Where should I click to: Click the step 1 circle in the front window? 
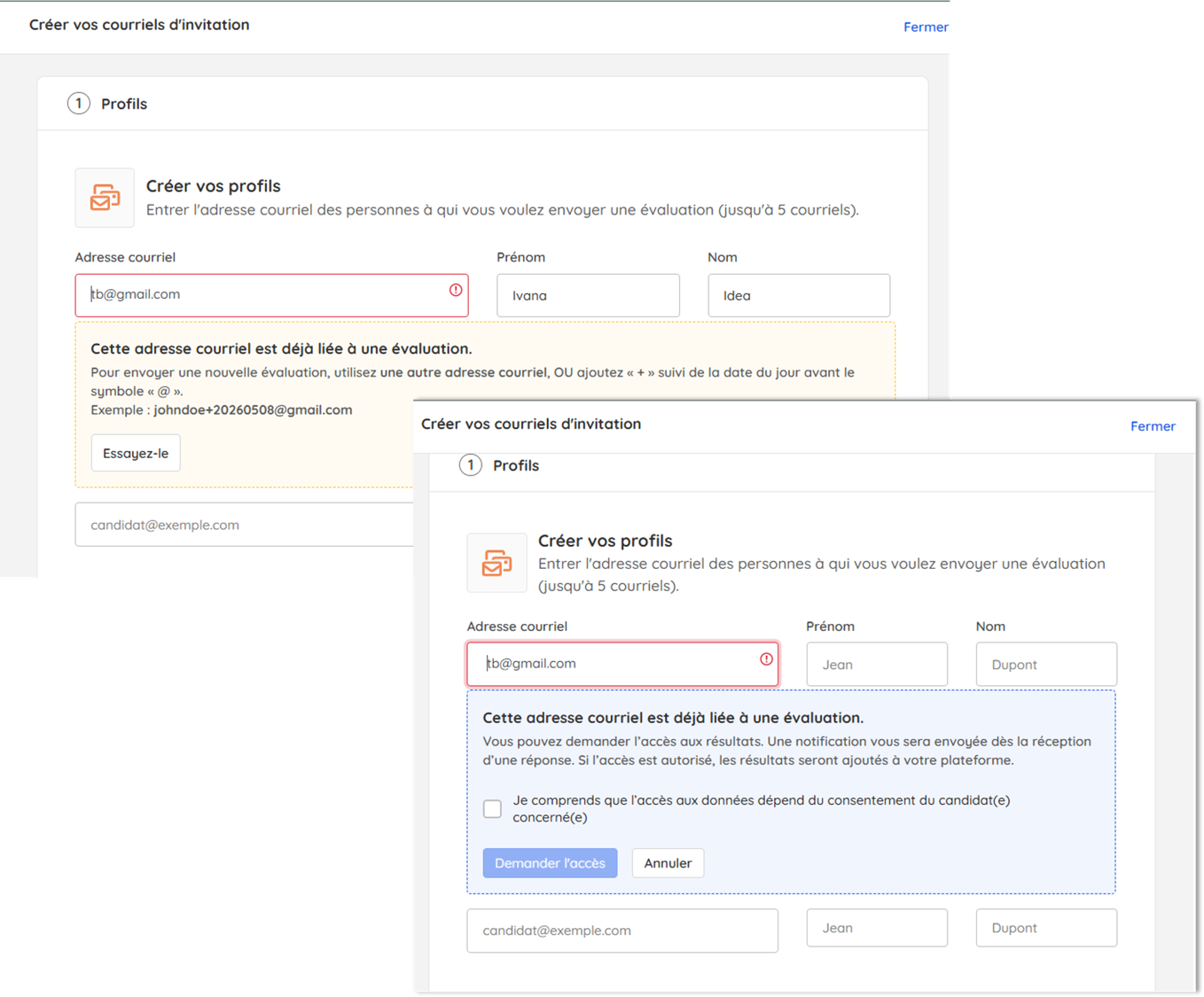(x=471, y=465)
